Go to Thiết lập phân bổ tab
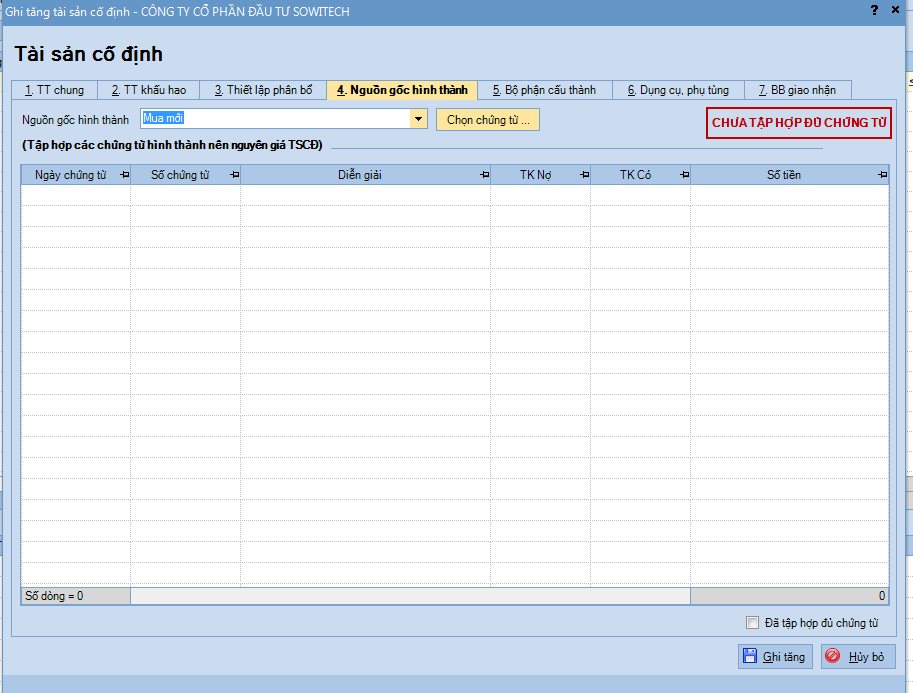 pyautogui.click(x=263, y=90)
